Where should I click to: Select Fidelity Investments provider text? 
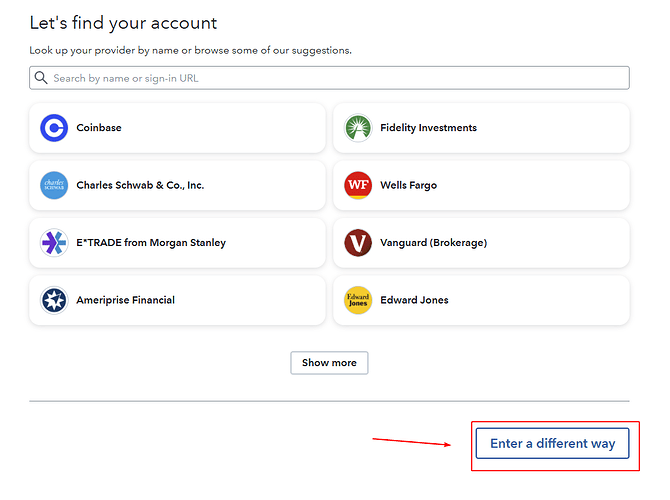[429, 128]
